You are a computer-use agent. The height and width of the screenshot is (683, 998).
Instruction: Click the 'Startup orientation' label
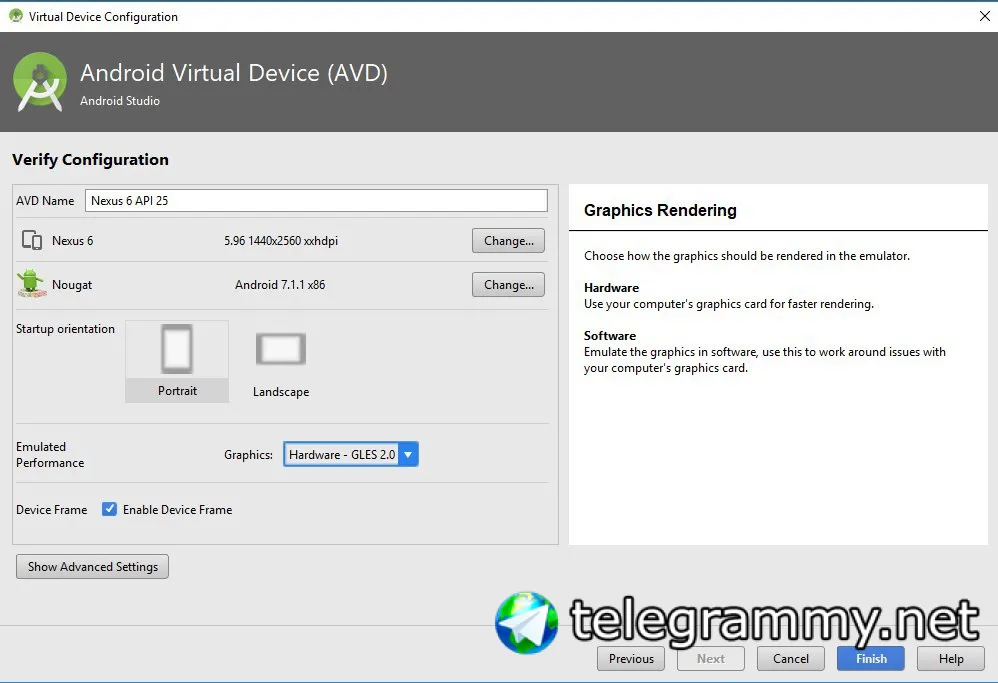coord(66,328)
